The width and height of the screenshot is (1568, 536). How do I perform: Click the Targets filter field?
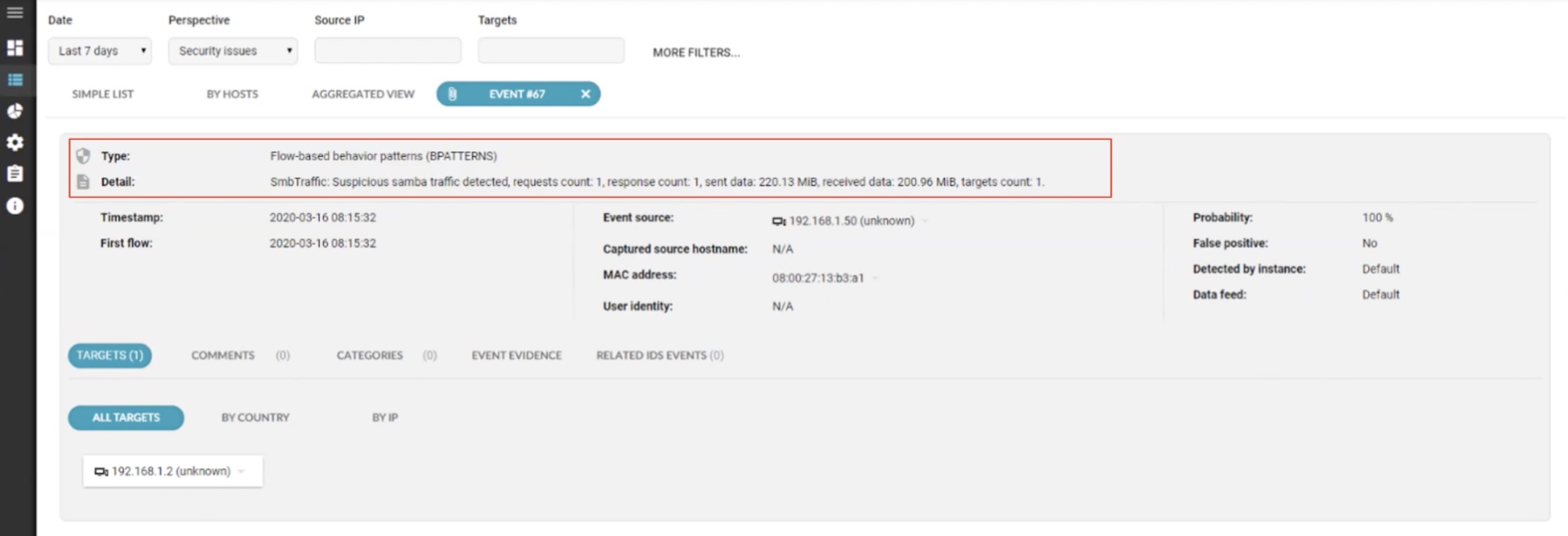tap(551, 51)
